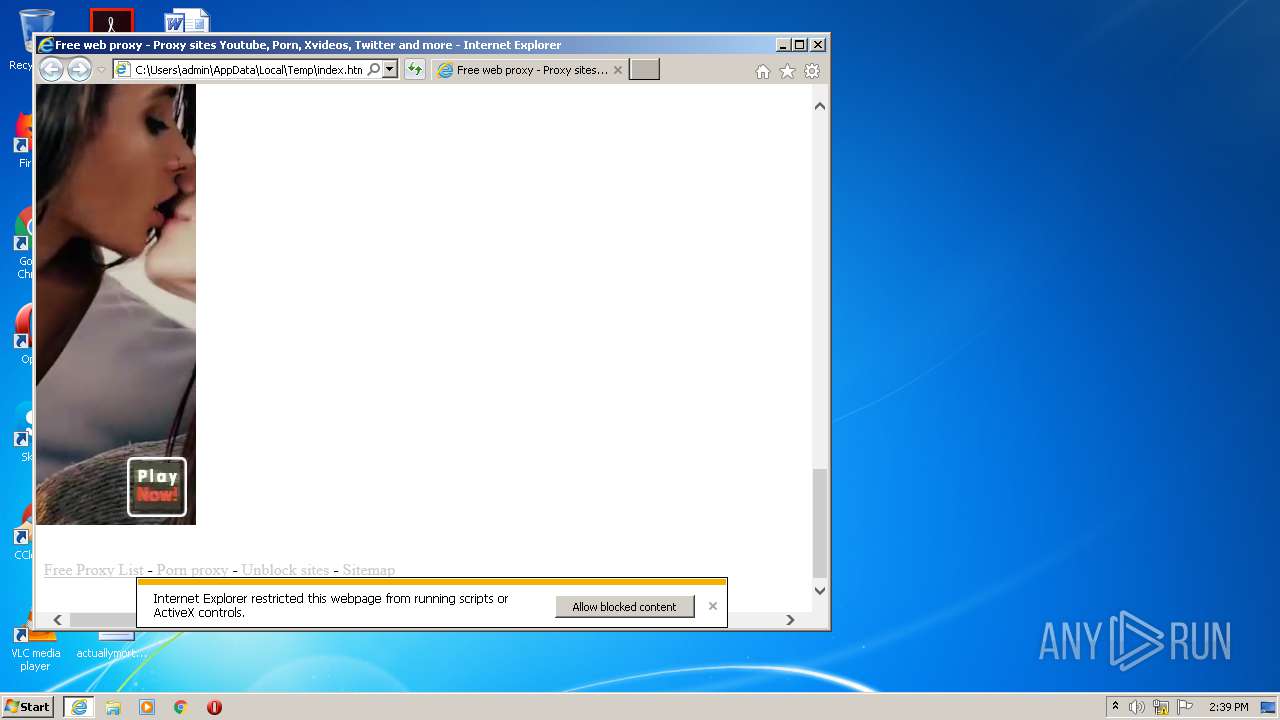Minimize the Internet Explorer window

pyautogui.click(x=783, y=45)
